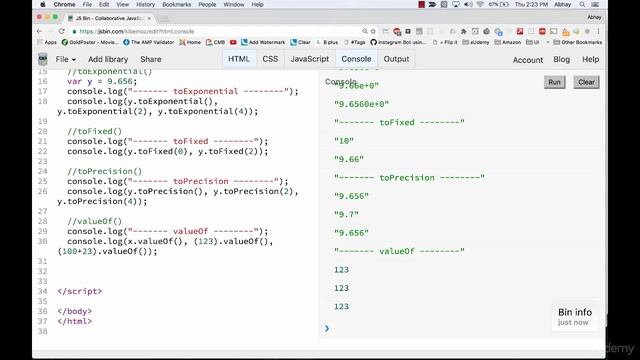Open the notification center icon

595,4
